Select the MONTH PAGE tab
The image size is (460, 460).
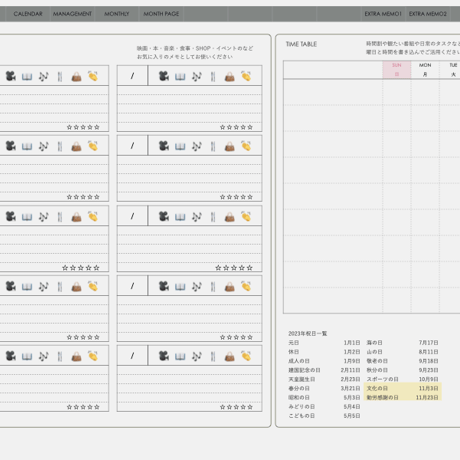coord(161,14)
